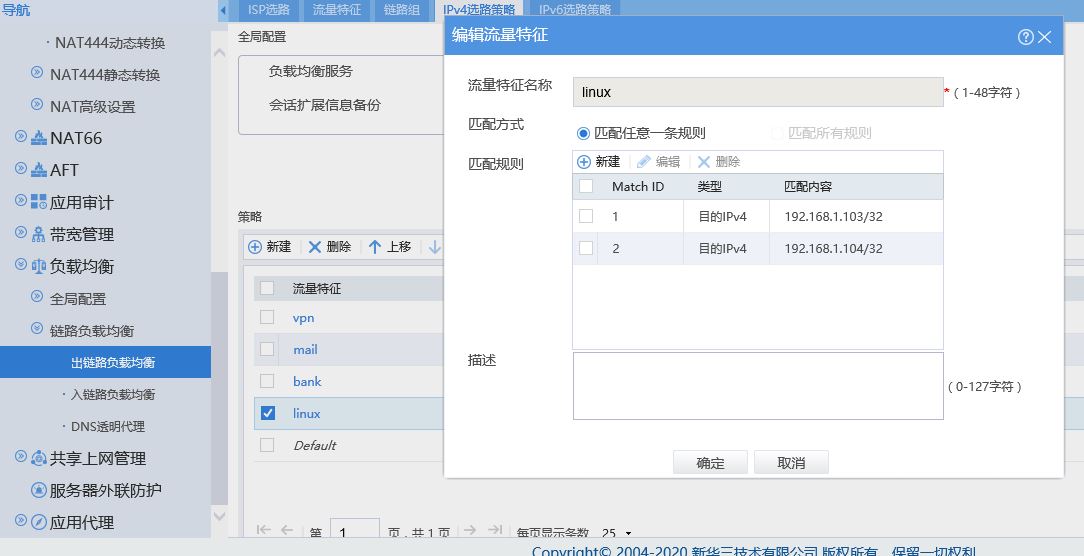This screenshot has height=556, width=1084.
Task: Click the 应用代理 compass icon
Action: point(39,522)
